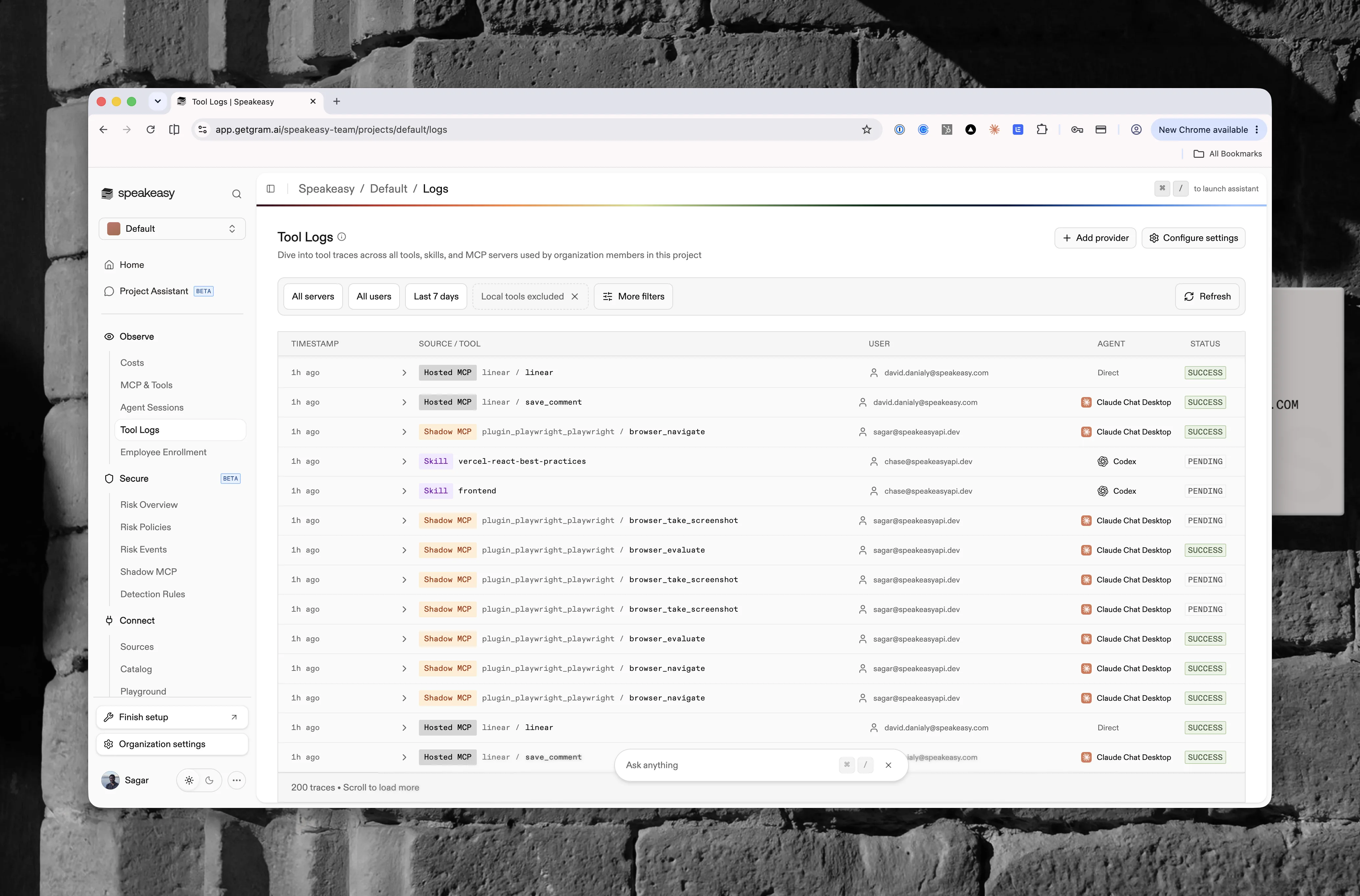
Task: Open the All users filter
Action: 374,296
